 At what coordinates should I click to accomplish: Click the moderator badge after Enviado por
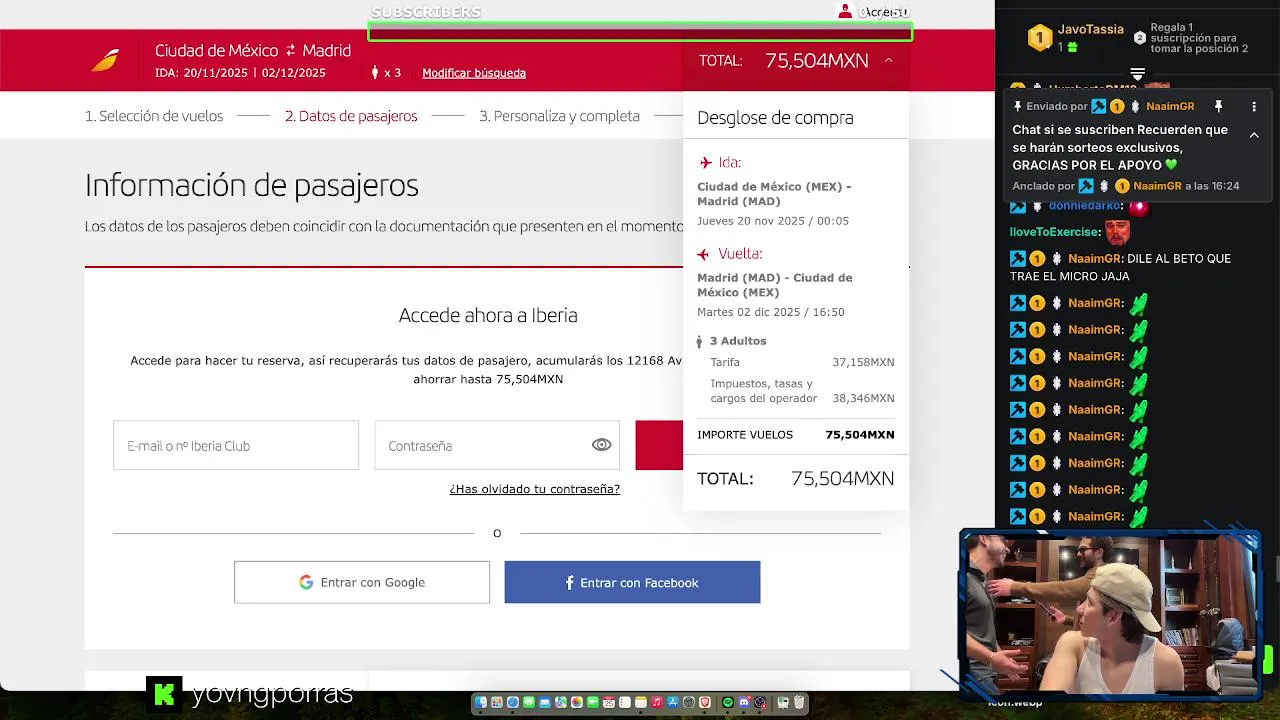(1099, 106)
